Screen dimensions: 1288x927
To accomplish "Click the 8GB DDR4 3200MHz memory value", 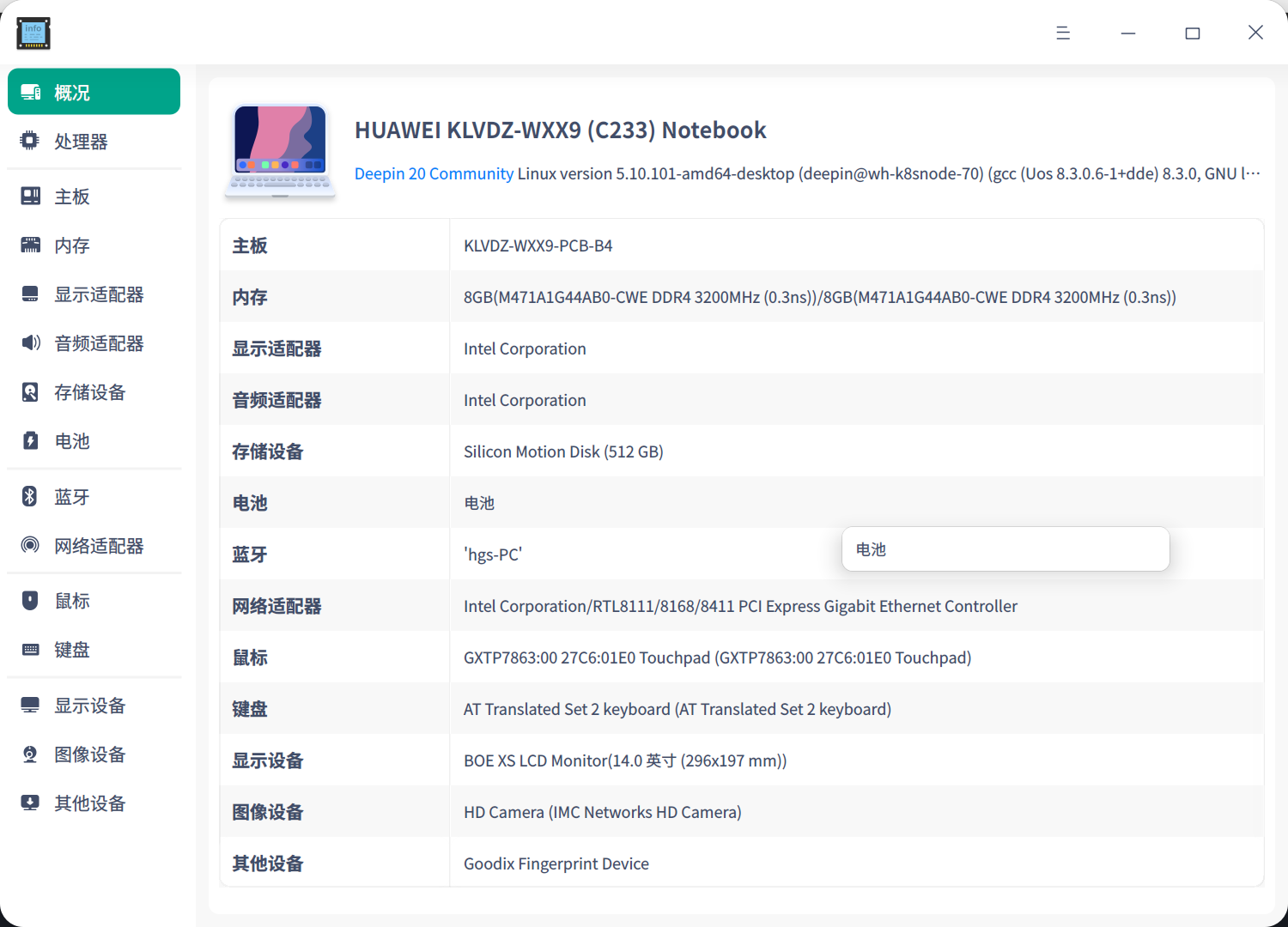I will coord(820,297).
